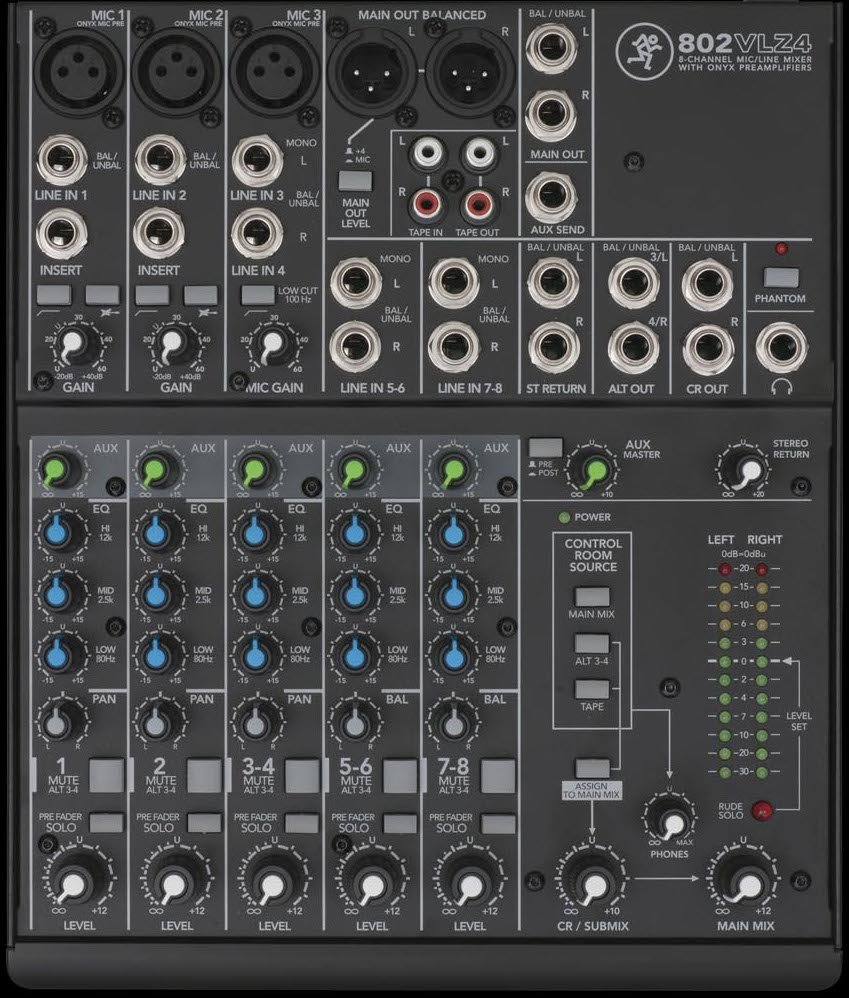Viewport: 849px width, 998px height.
Task: Click channel 1 PAN knob
Action: (59, 722)
